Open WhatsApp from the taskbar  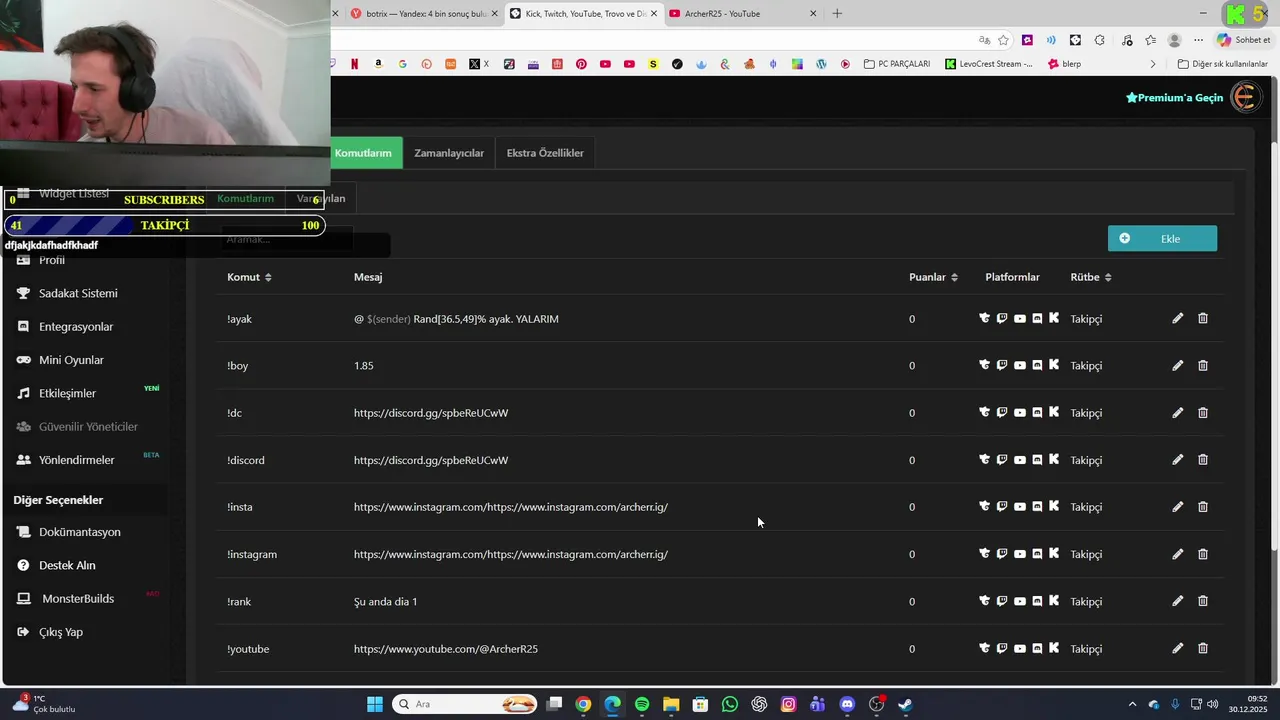coord(730,704)
